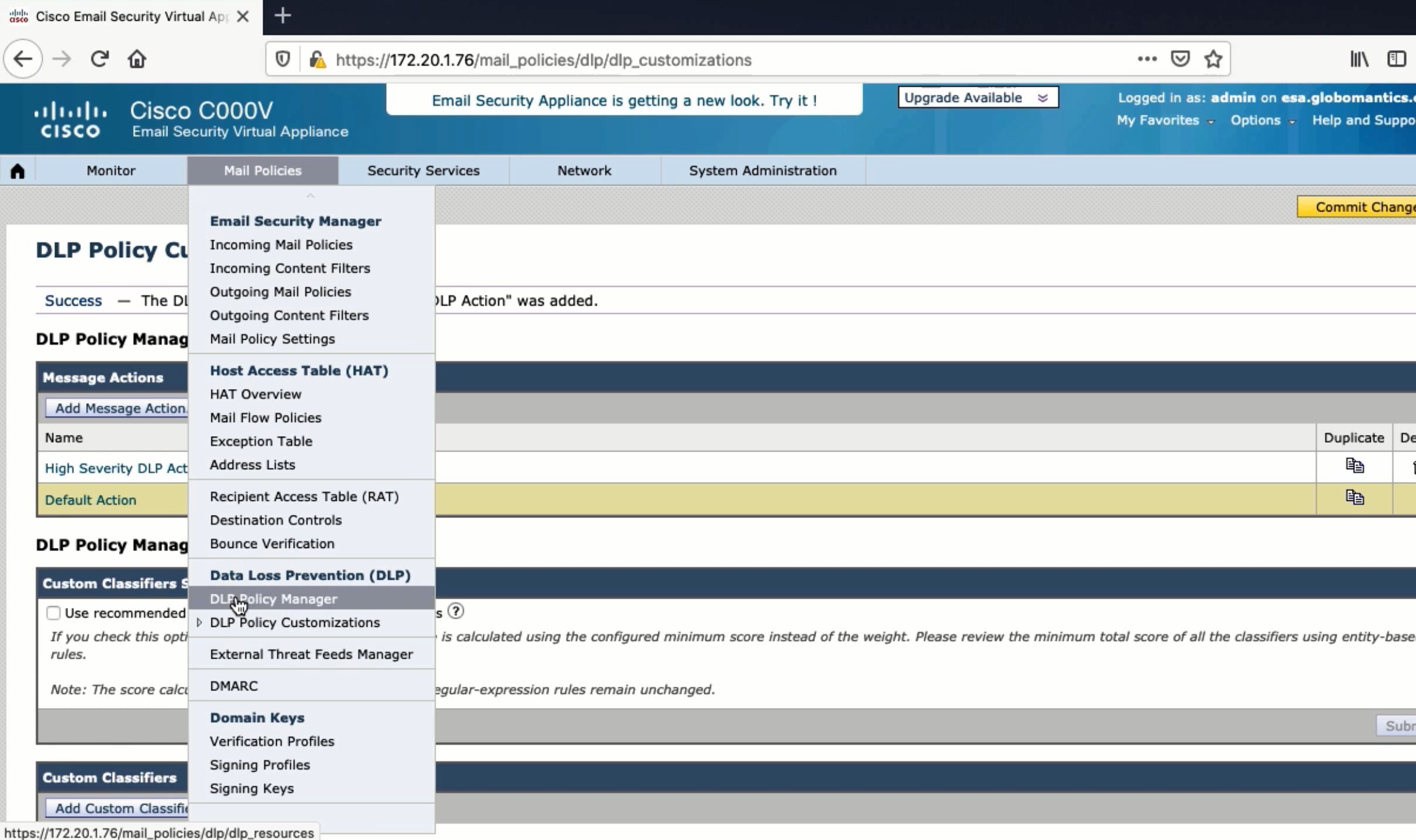Open DLP Policy Manager
Image resolution: width=1416 pixels, height=840 pixels.
pyautogui.click(x=312, y=599)
